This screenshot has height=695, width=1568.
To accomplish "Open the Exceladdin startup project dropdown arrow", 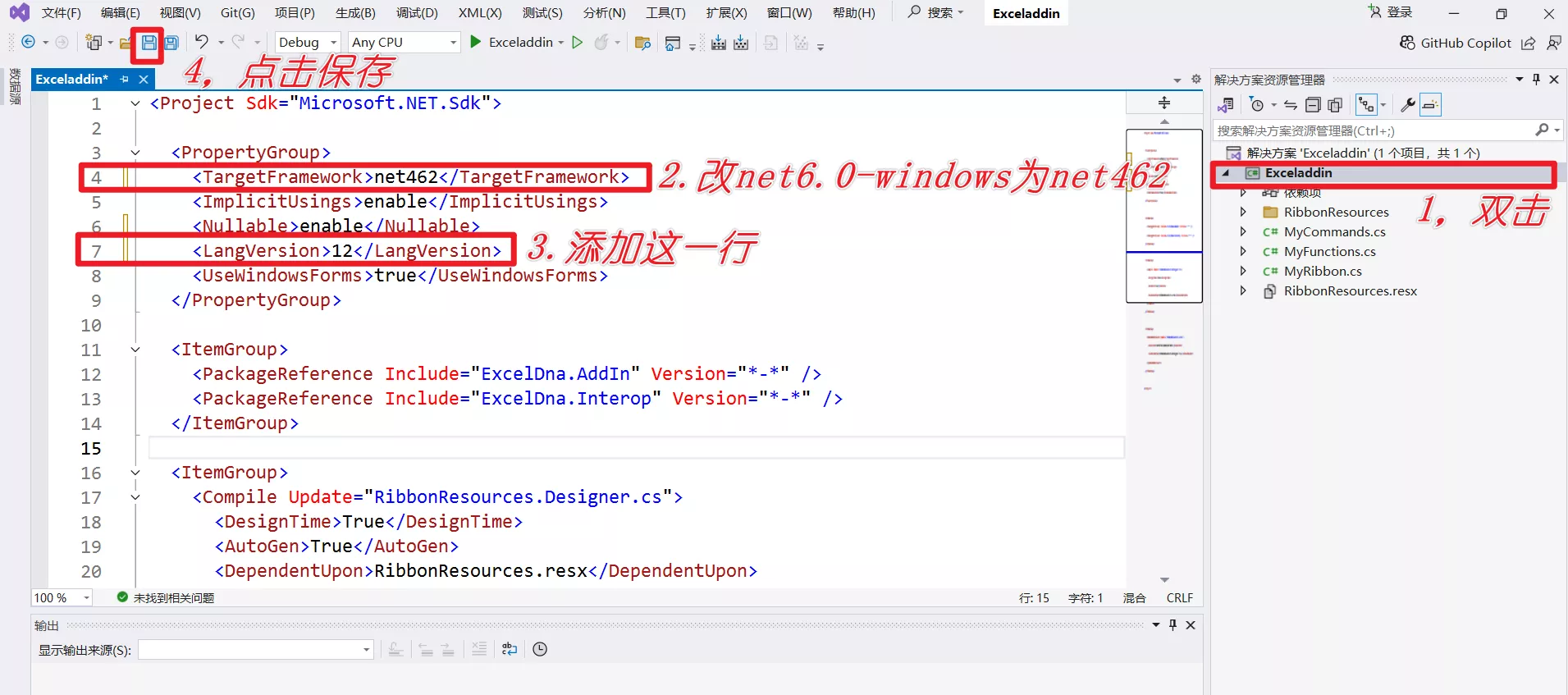I will coord(560,43).
